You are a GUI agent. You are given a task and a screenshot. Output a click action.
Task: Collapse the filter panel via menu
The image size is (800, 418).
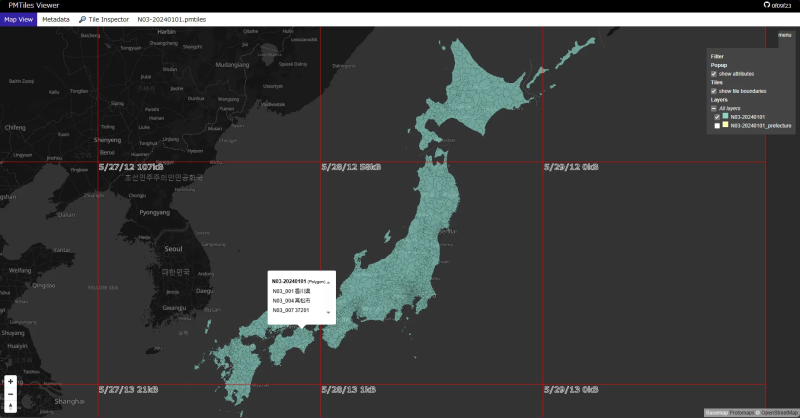point(784,35)
